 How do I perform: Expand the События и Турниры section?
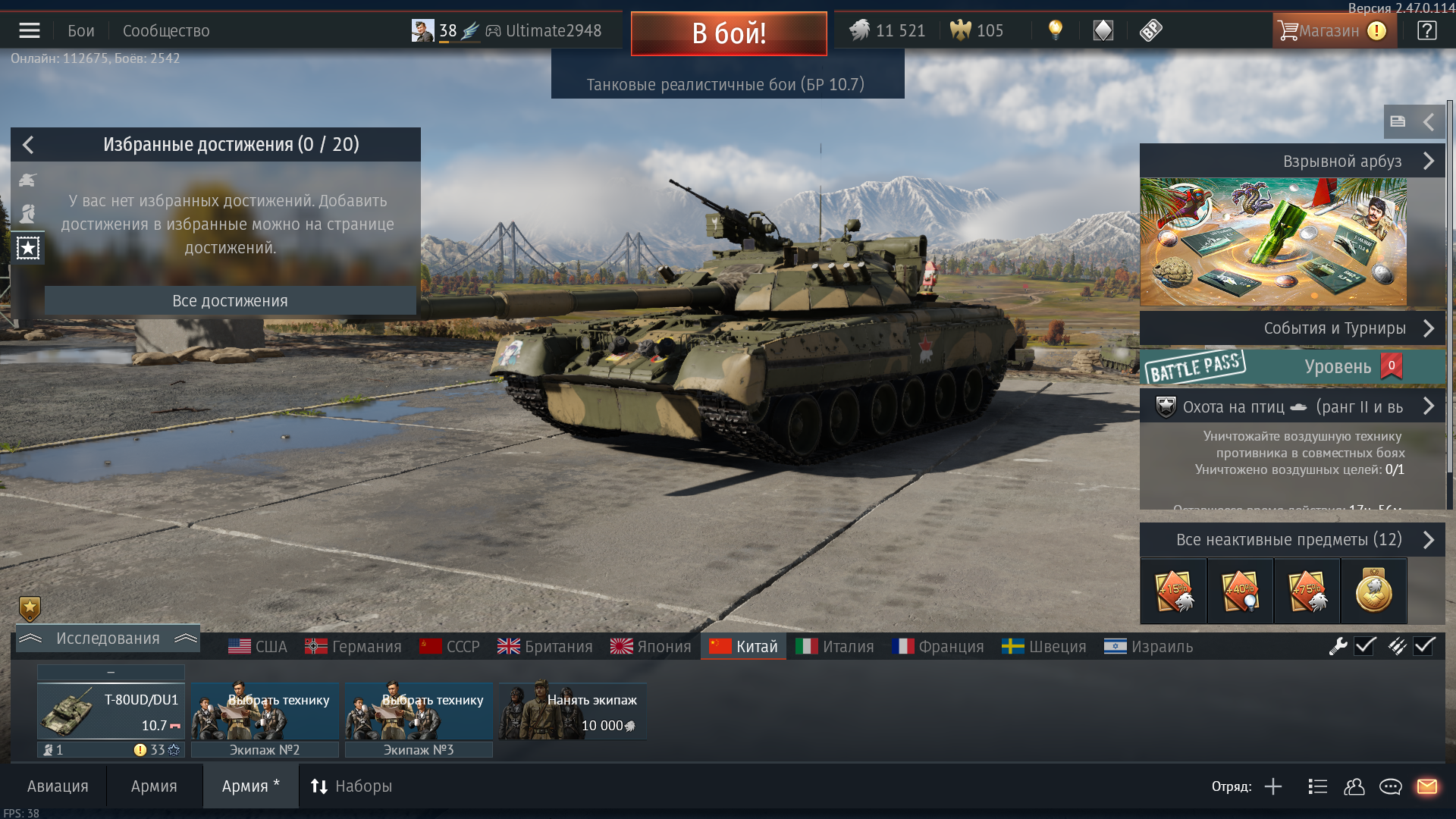[x=1291, y=328]
